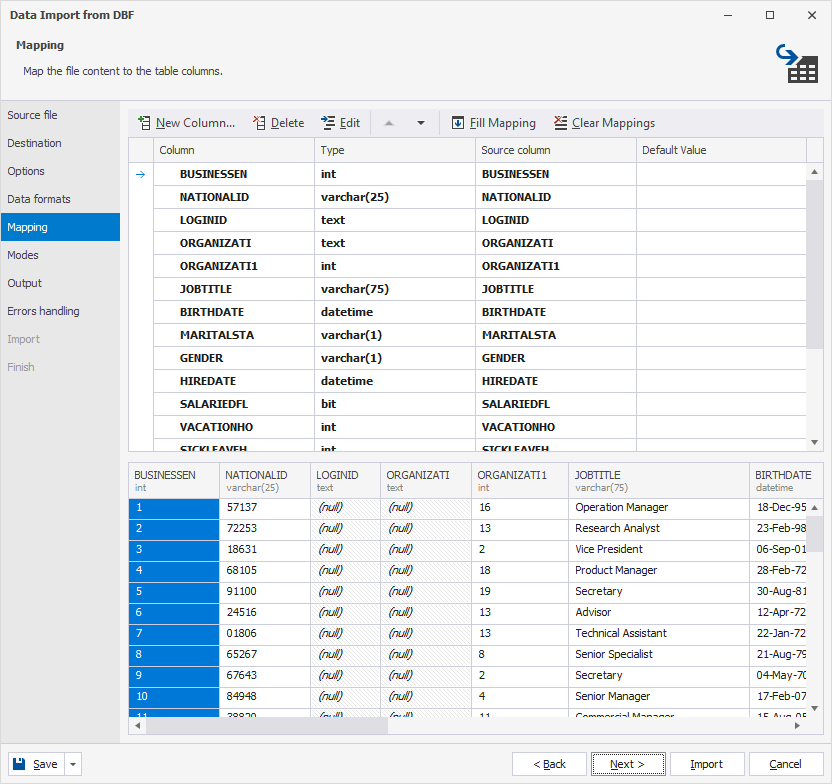Image resolution: width=832 pixels, height=784 pixels.
Task: Move column down with the down arrow
Action: (x=421, y=123)
